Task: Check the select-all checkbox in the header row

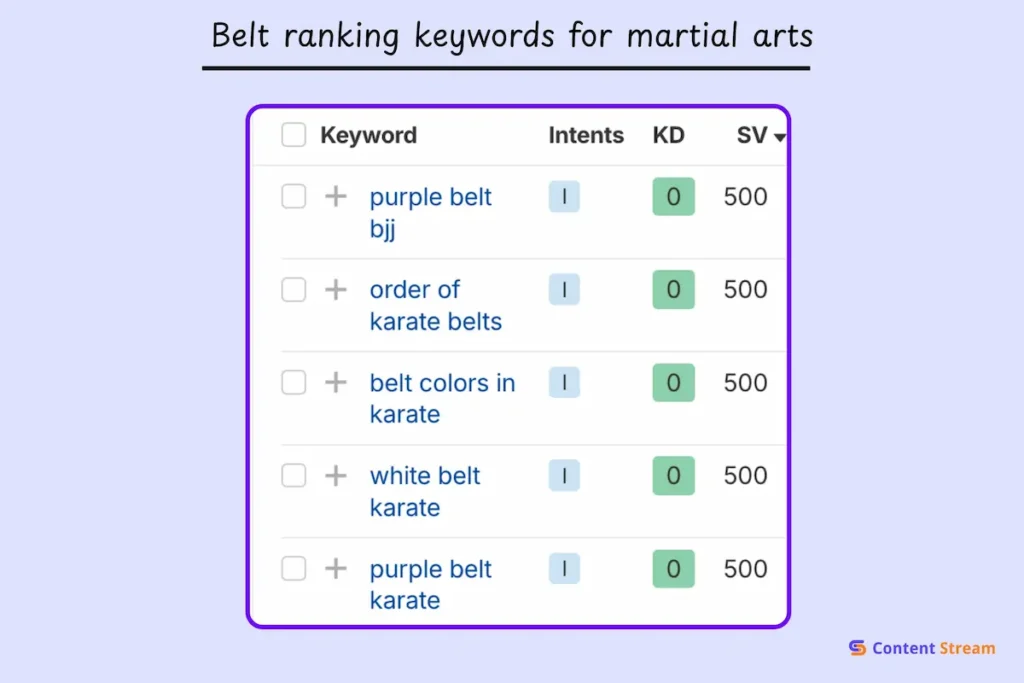Action: pos(293,135)
